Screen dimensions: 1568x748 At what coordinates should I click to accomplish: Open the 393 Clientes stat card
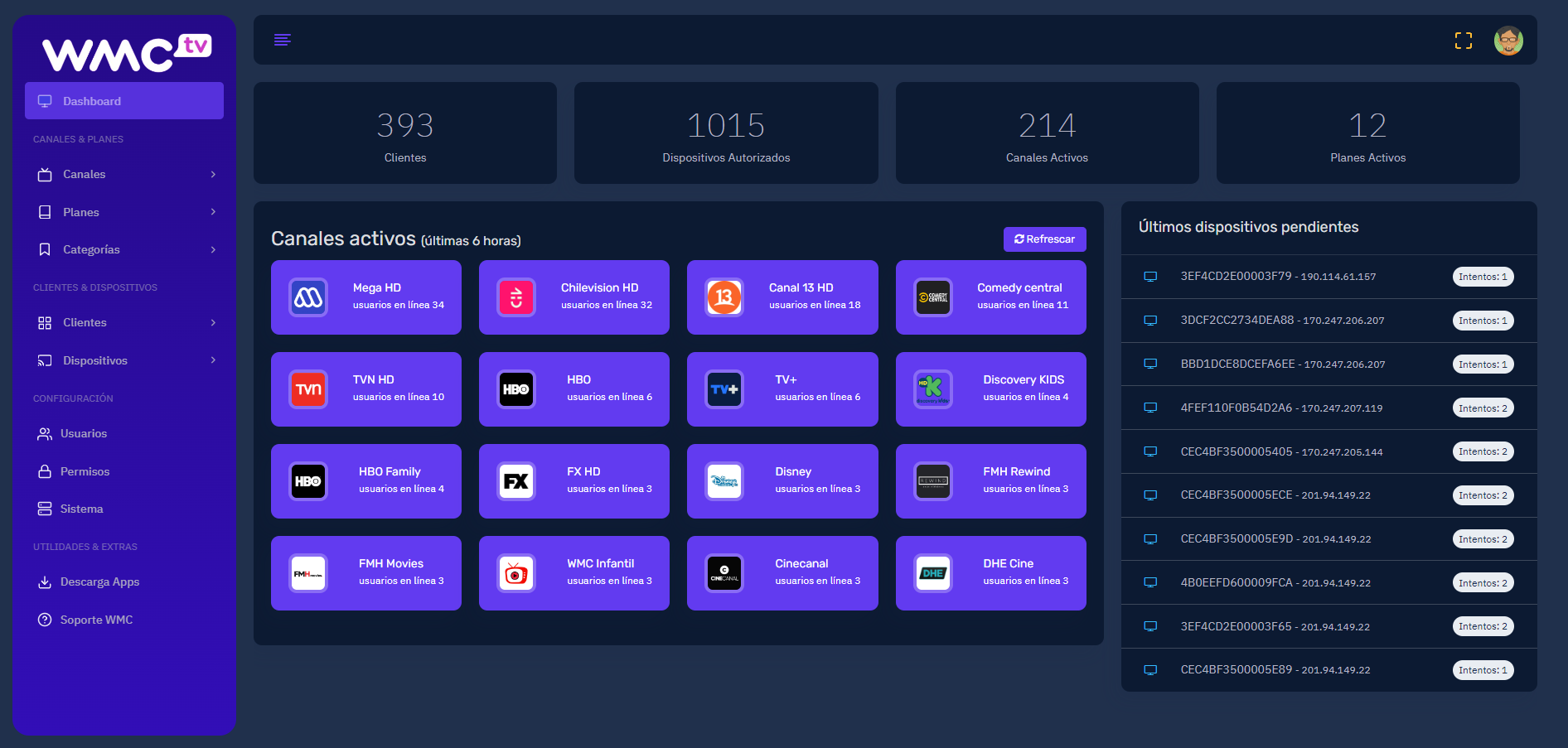tap(405, 133)
